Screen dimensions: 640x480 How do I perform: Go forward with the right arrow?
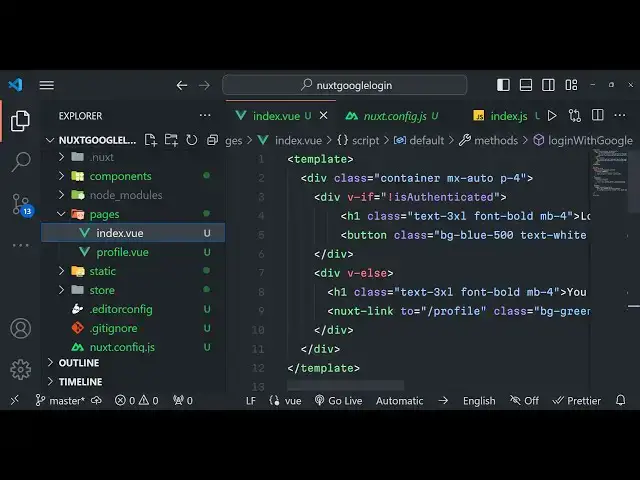pos(204,85)
